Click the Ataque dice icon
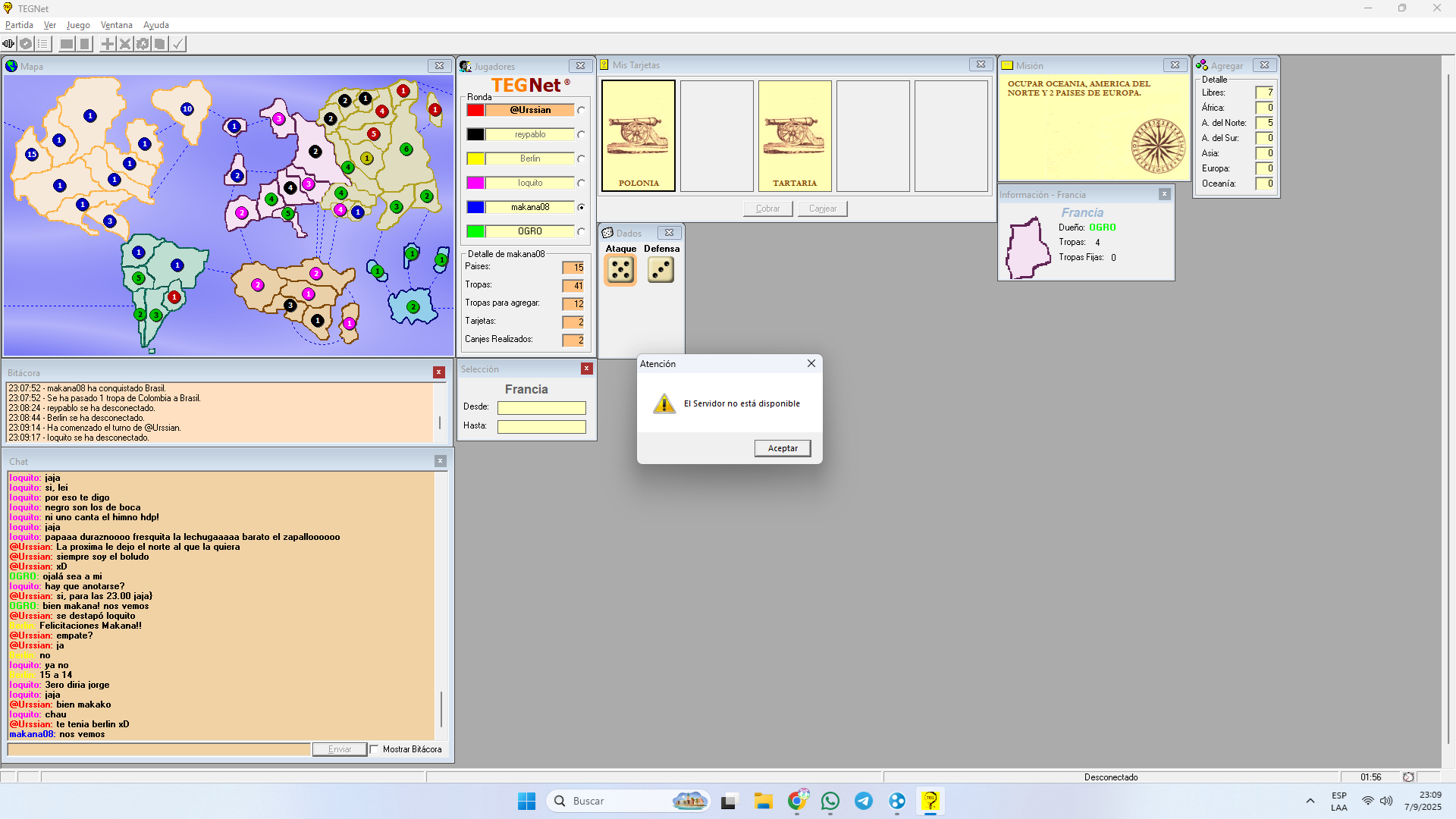The image size is (1456, 819). 620,270
